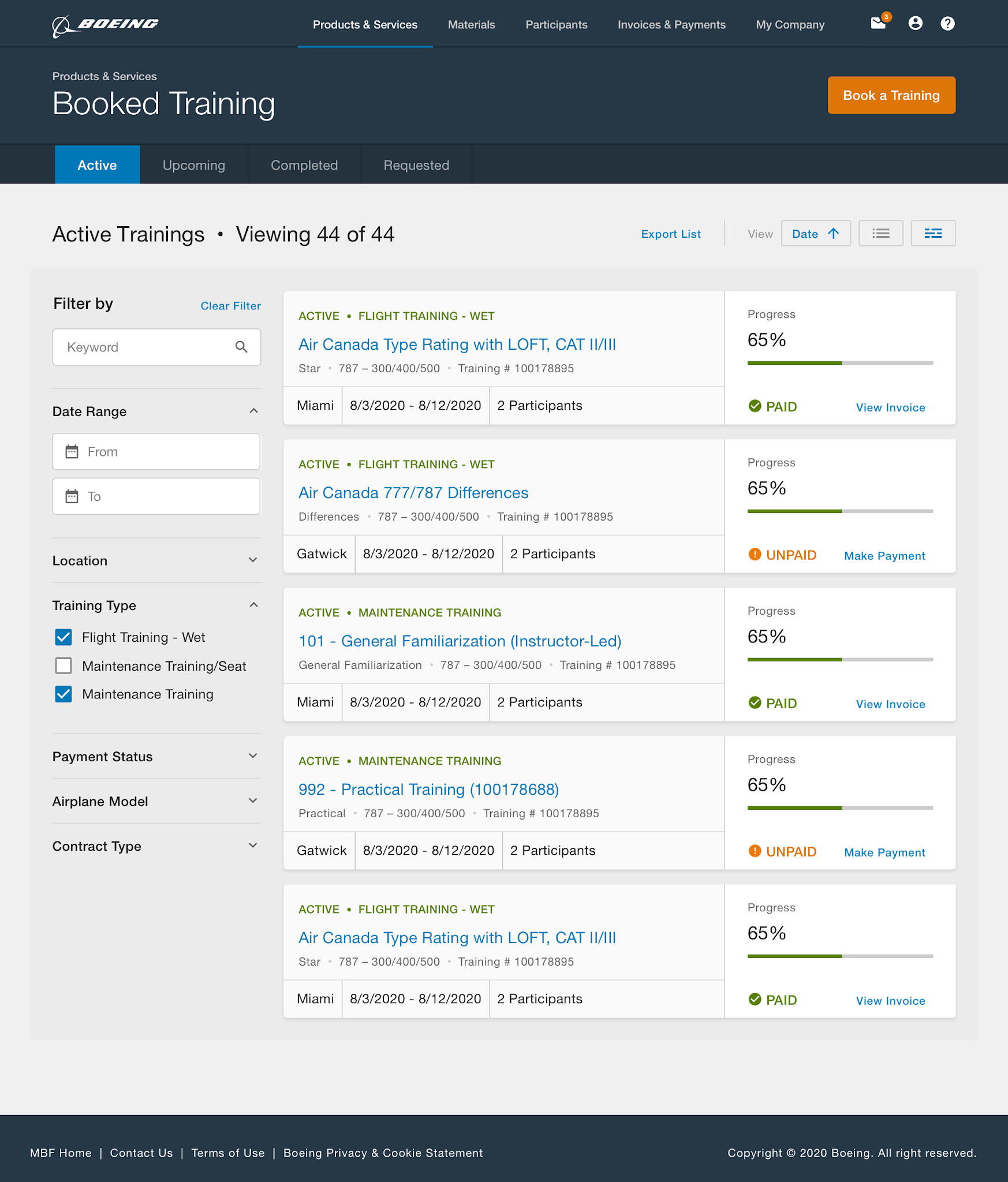Expand the Location filter section
This screenshot has width=1008, height=1182.
point(253,560)
